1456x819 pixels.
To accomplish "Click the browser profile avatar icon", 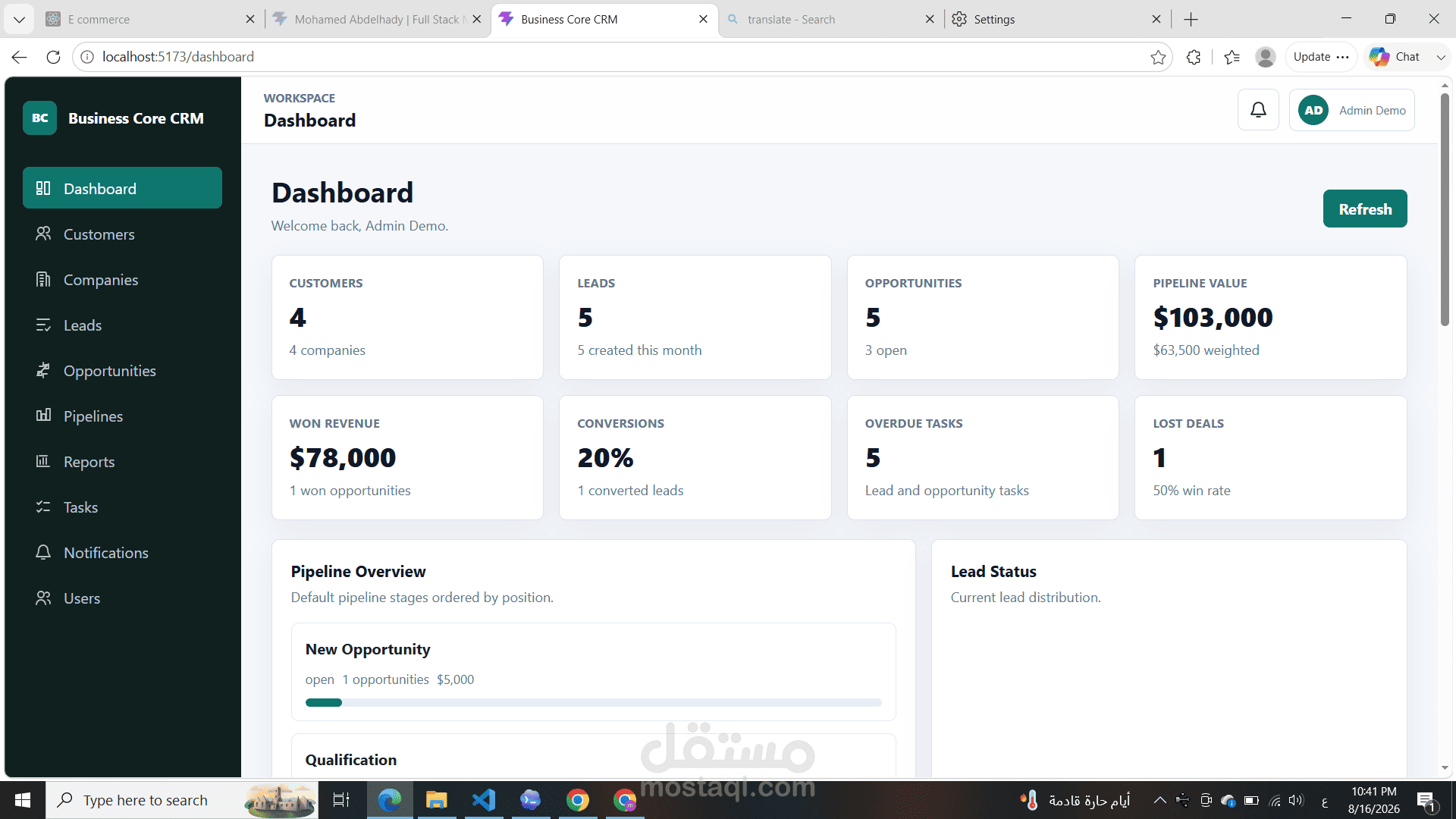I will (x=1265, y=57).
